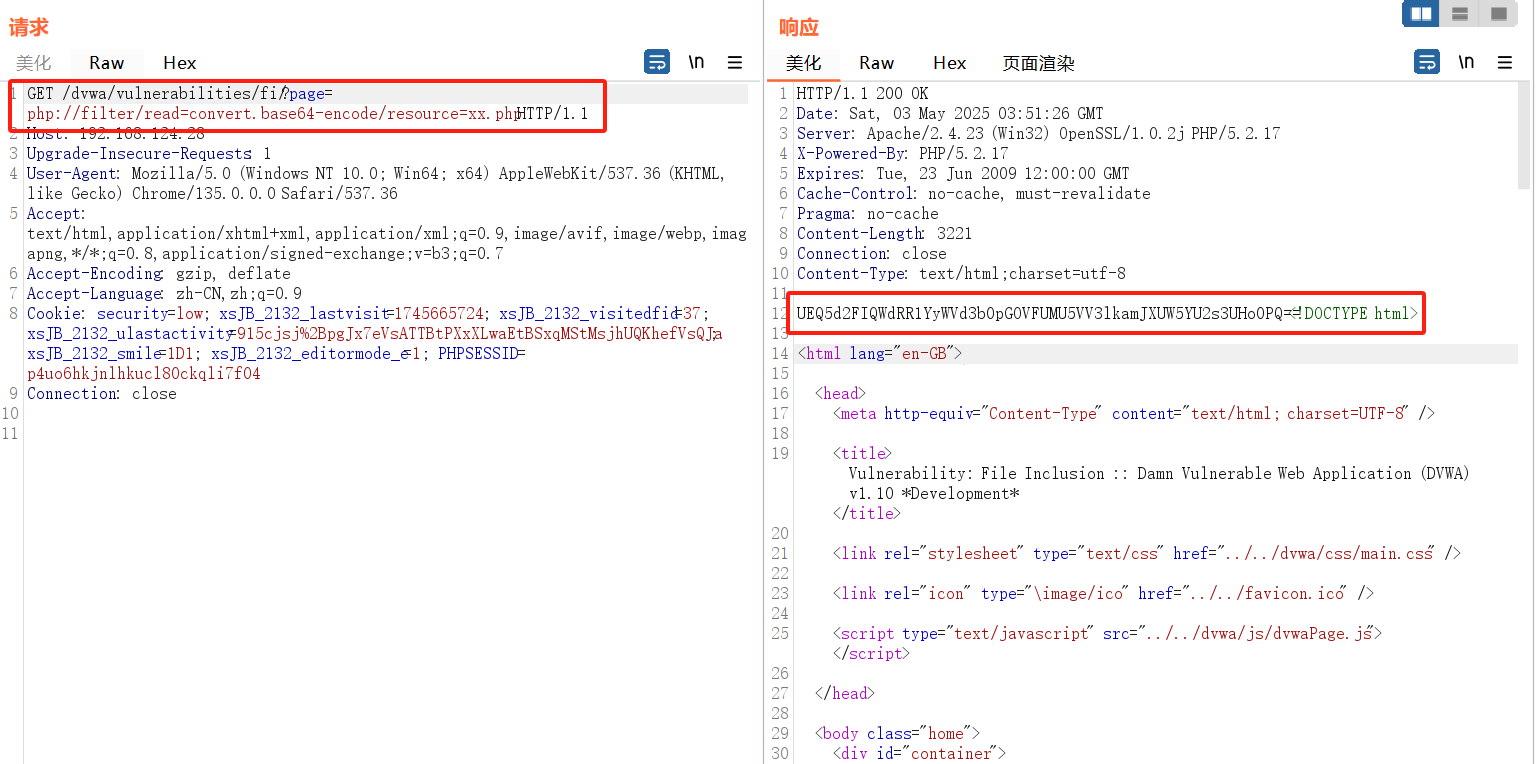
Task: Click the User-Agent header in request
Action: coord(376,183)
